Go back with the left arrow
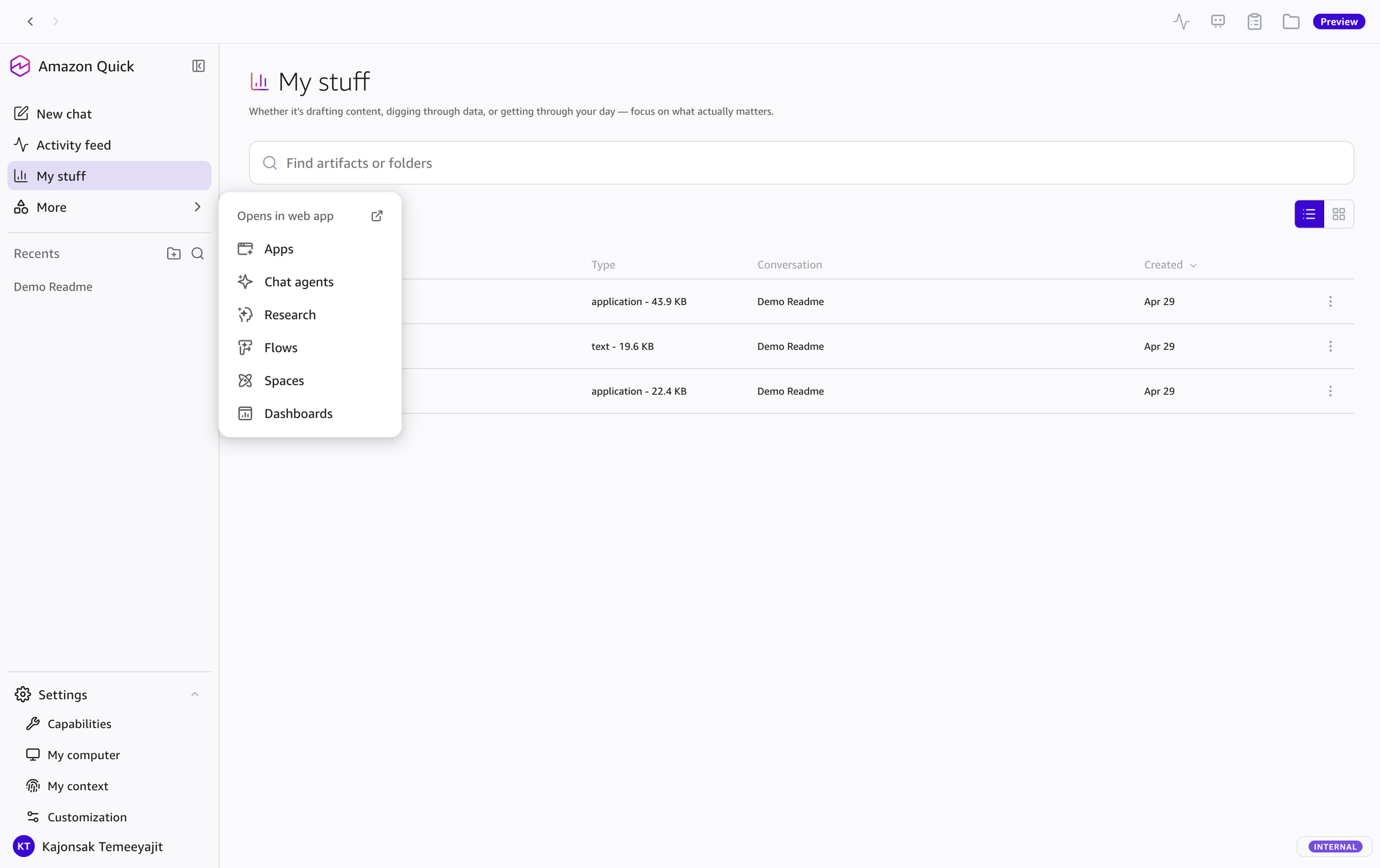Viewport: 1380px width, 868px height. tap(30, 21)
